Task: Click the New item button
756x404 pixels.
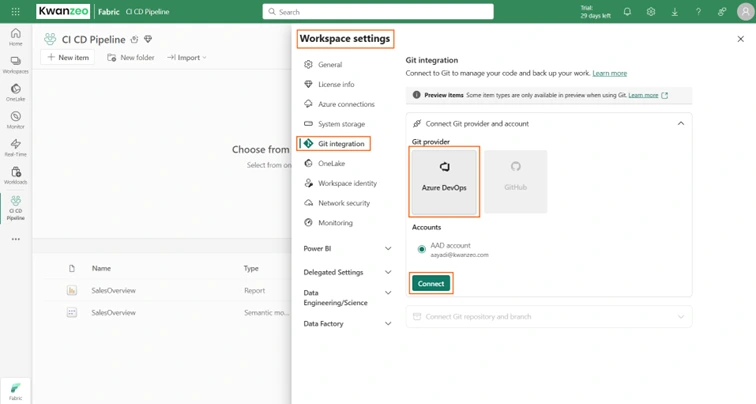Action: coord(68,57)
